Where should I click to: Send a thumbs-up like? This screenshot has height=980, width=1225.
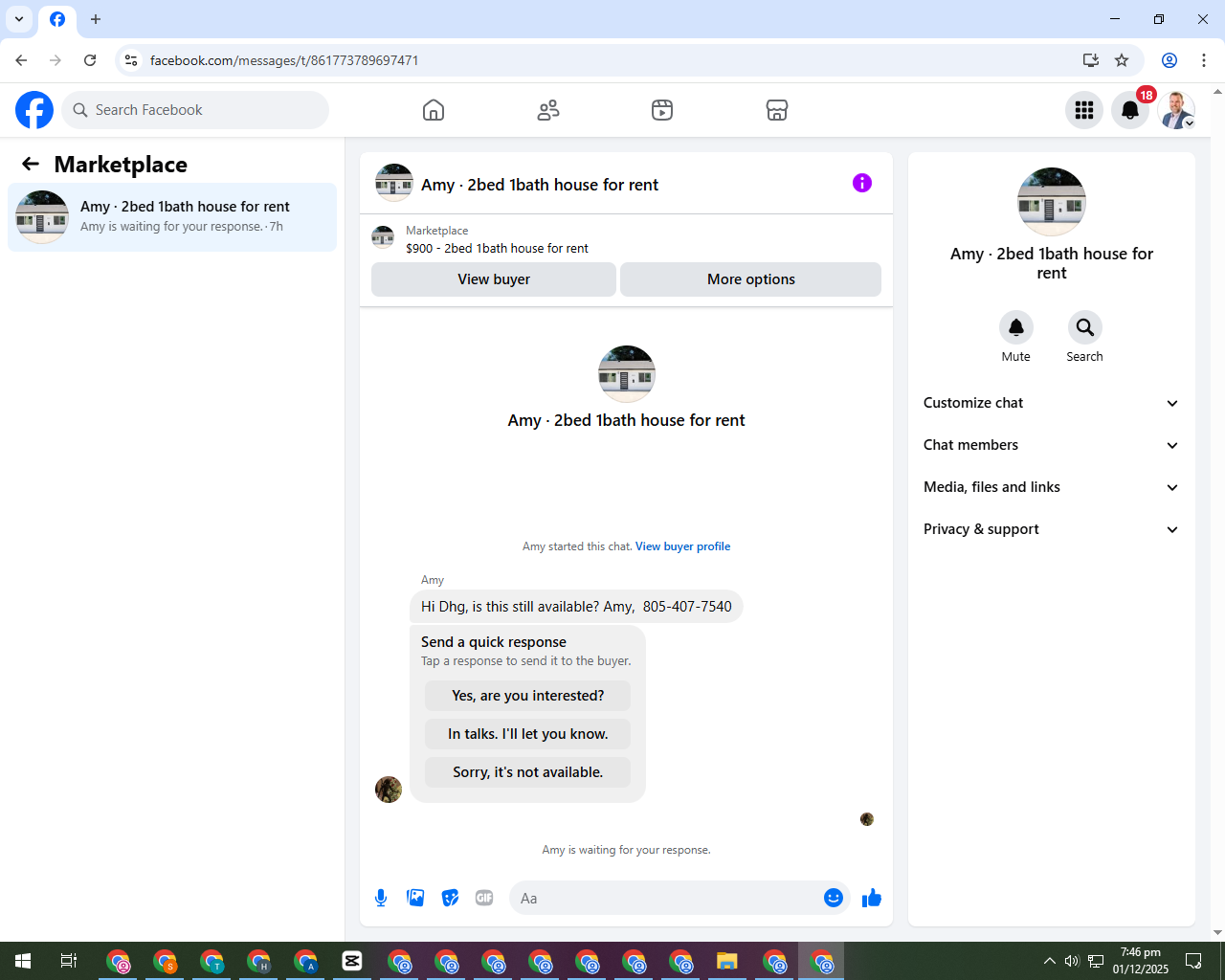click(872, 898)
